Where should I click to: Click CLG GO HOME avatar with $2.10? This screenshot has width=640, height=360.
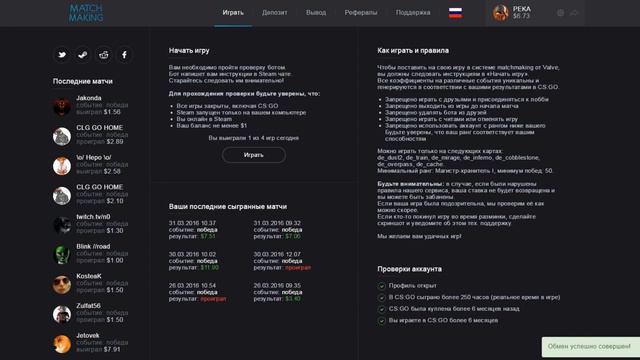point(62,196)
